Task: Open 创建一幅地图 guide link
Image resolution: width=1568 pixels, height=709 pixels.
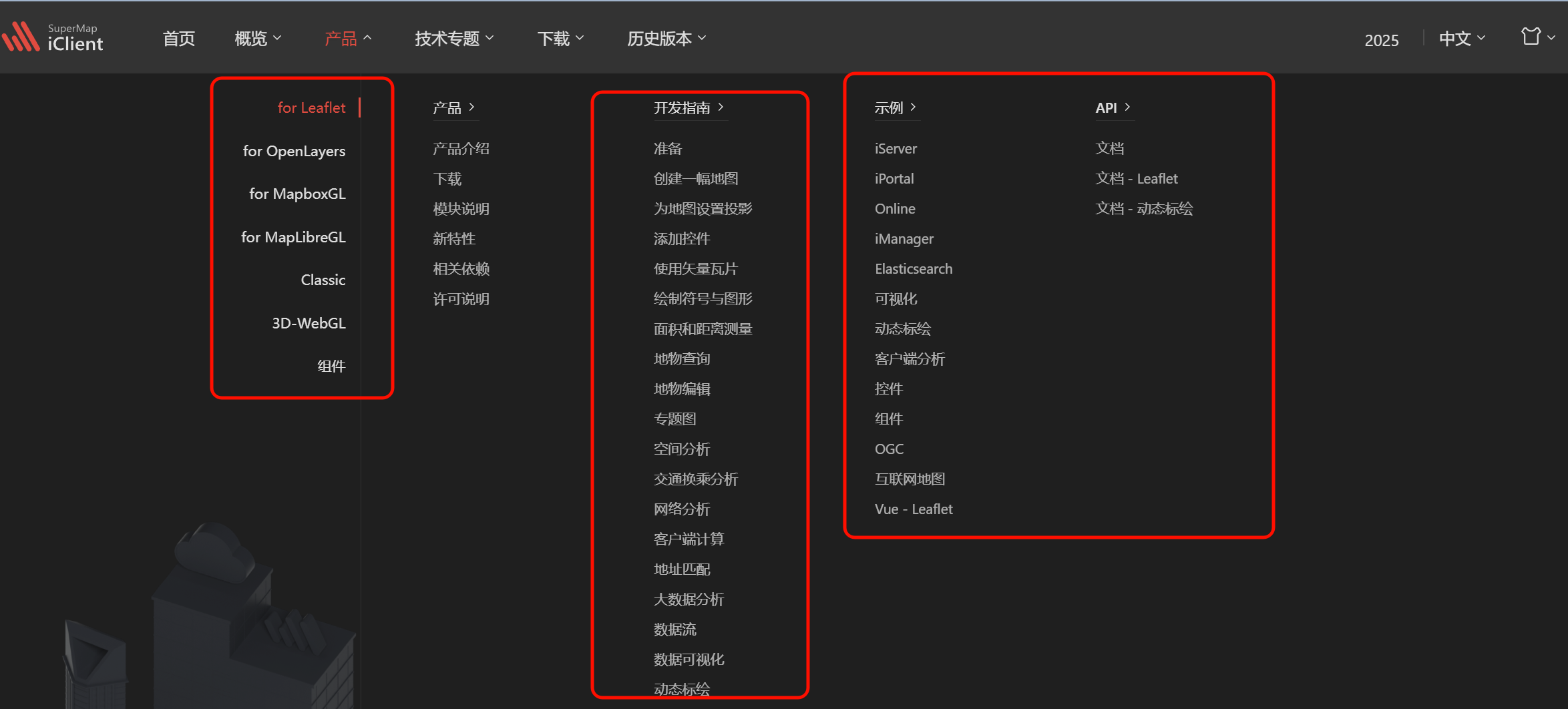Action: [x=695, y=178]
